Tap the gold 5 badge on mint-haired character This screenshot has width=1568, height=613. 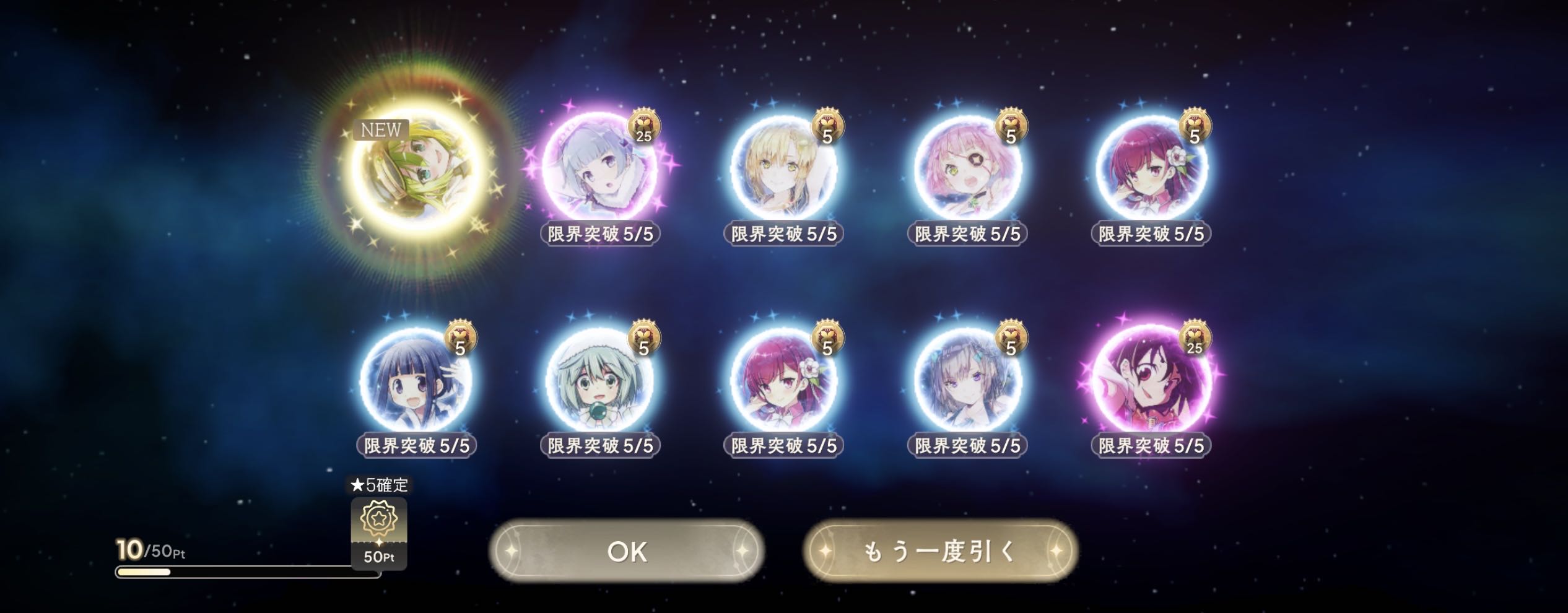[x=644, y=339]
